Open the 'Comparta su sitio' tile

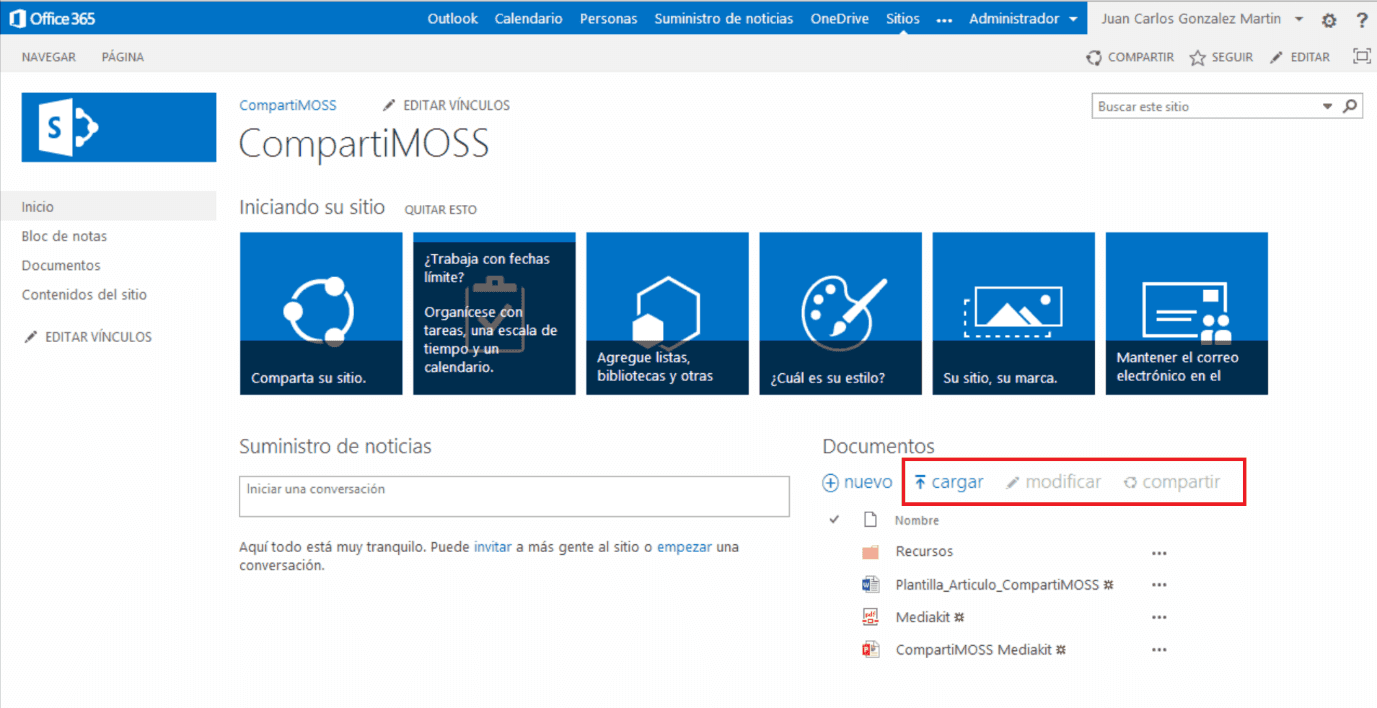tap(321, 313)
